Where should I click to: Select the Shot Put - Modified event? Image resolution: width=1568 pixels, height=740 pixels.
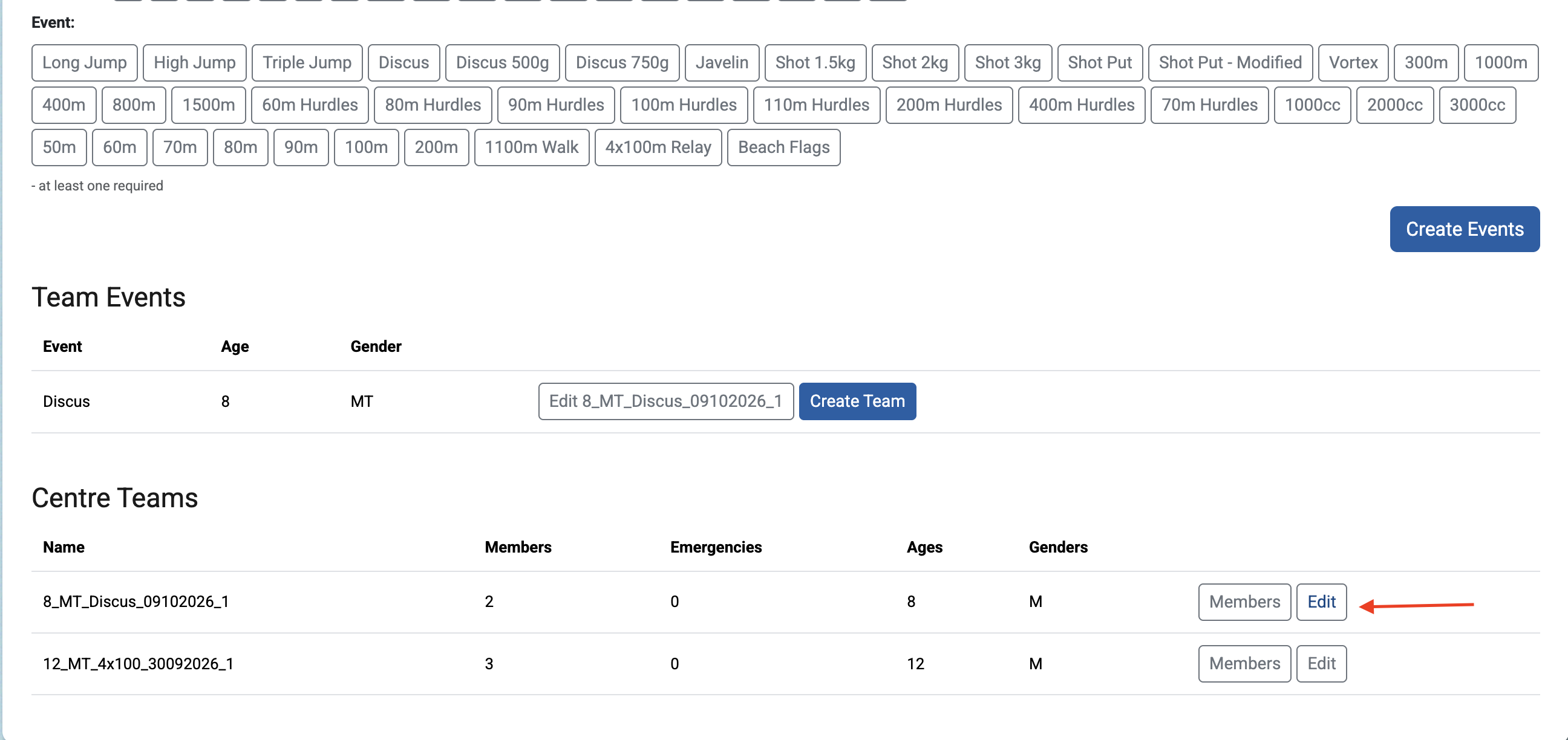click(x=1230, y=63)
